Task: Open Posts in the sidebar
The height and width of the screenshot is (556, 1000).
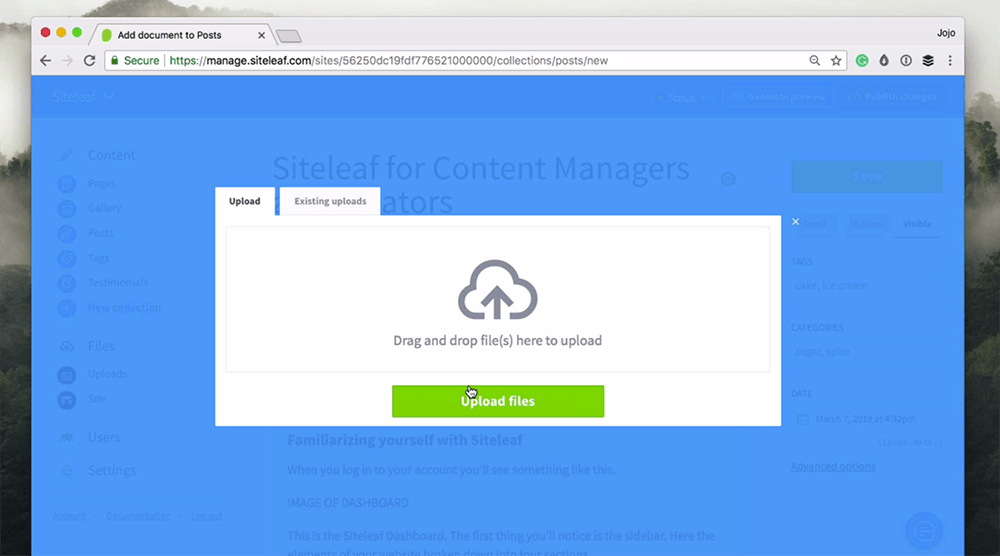Action: tap(101, 233)
